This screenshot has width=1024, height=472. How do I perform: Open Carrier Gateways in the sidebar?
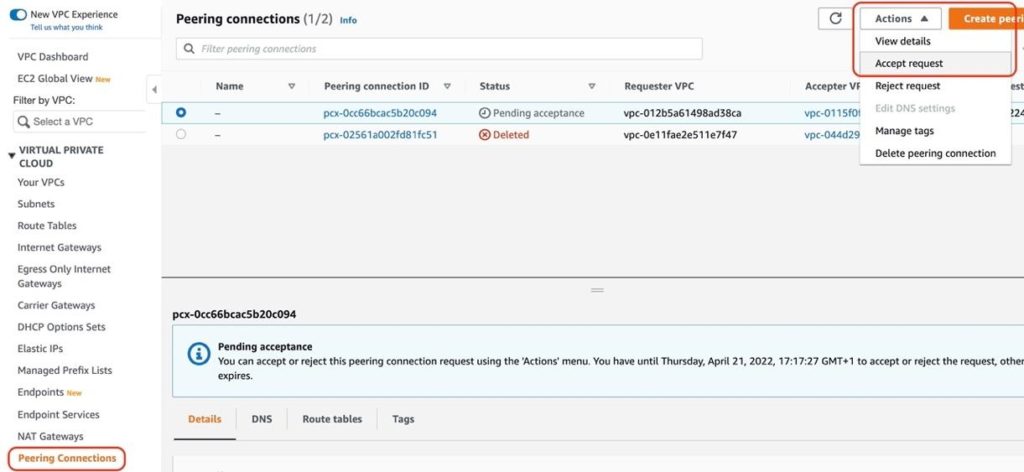[56, 305]
